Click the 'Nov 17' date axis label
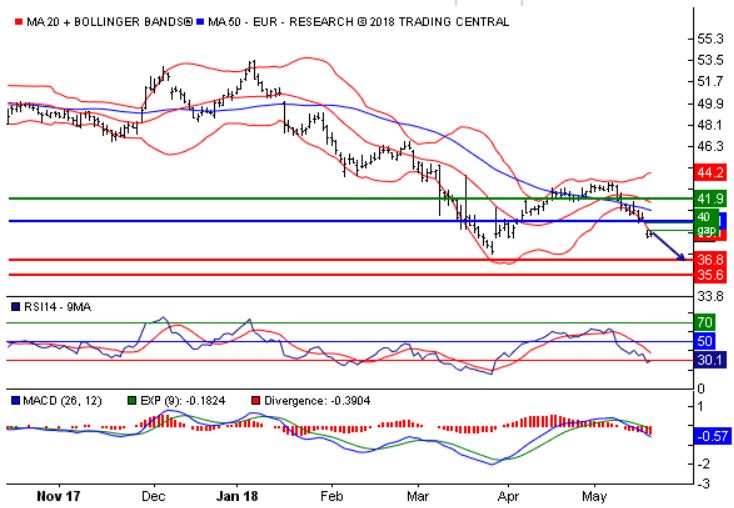 [x=58, y=496]
